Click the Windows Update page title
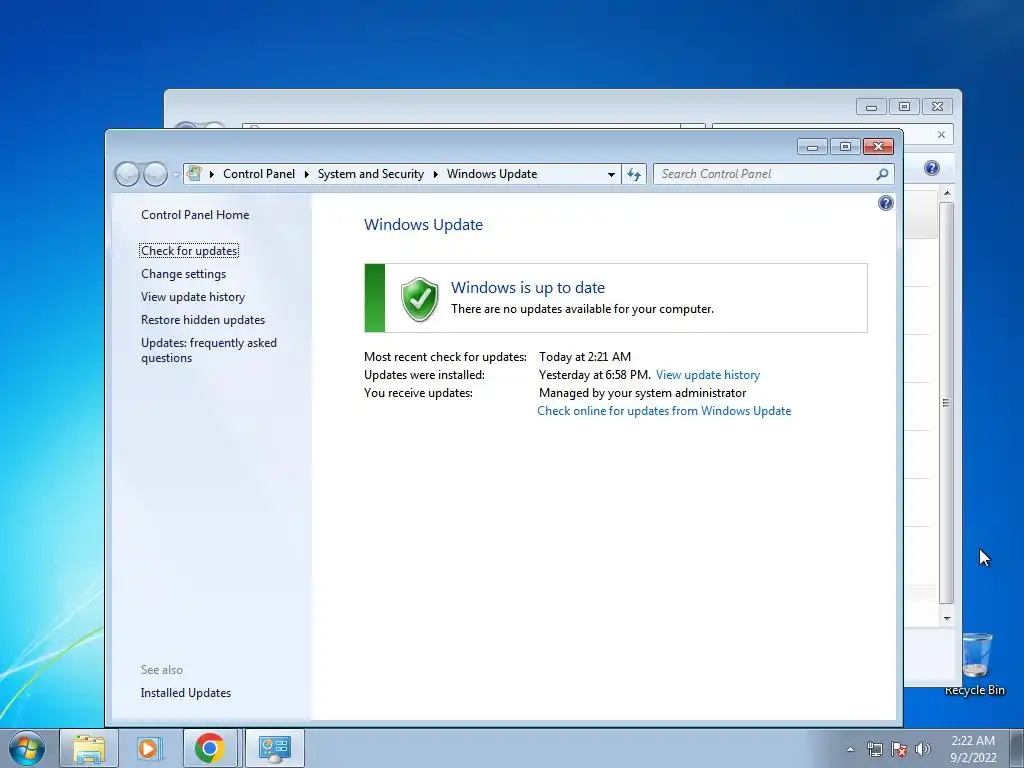1024x768 pixels. (x=423, y=225)
